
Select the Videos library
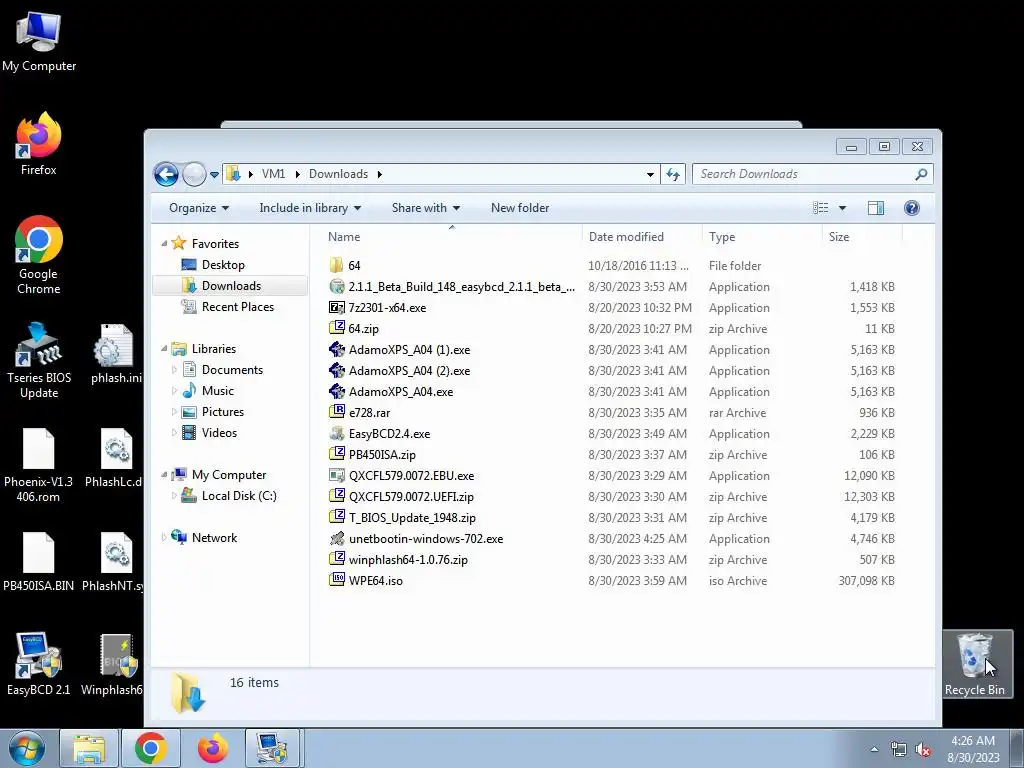[x=219, y=432]
